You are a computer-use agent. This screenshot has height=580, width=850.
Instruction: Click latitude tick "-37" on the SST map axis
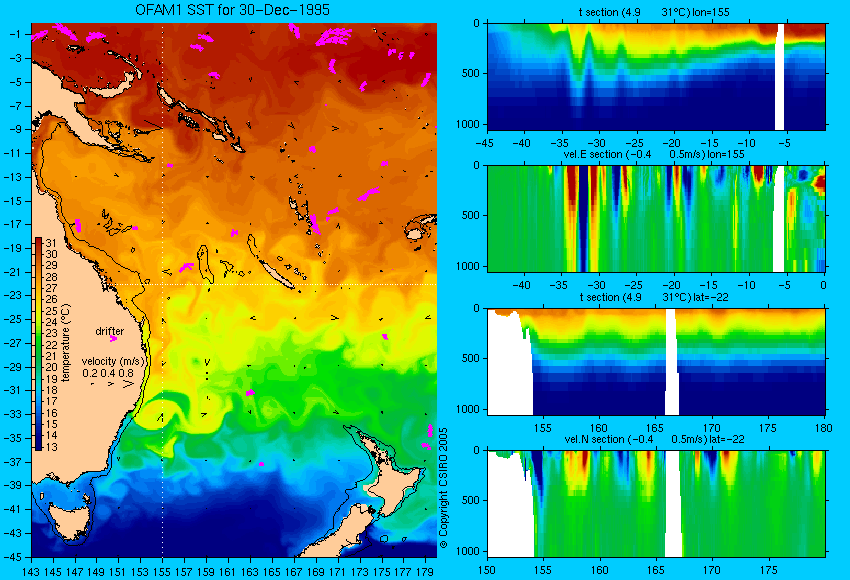pyautogui.click(x=13, y=462)
